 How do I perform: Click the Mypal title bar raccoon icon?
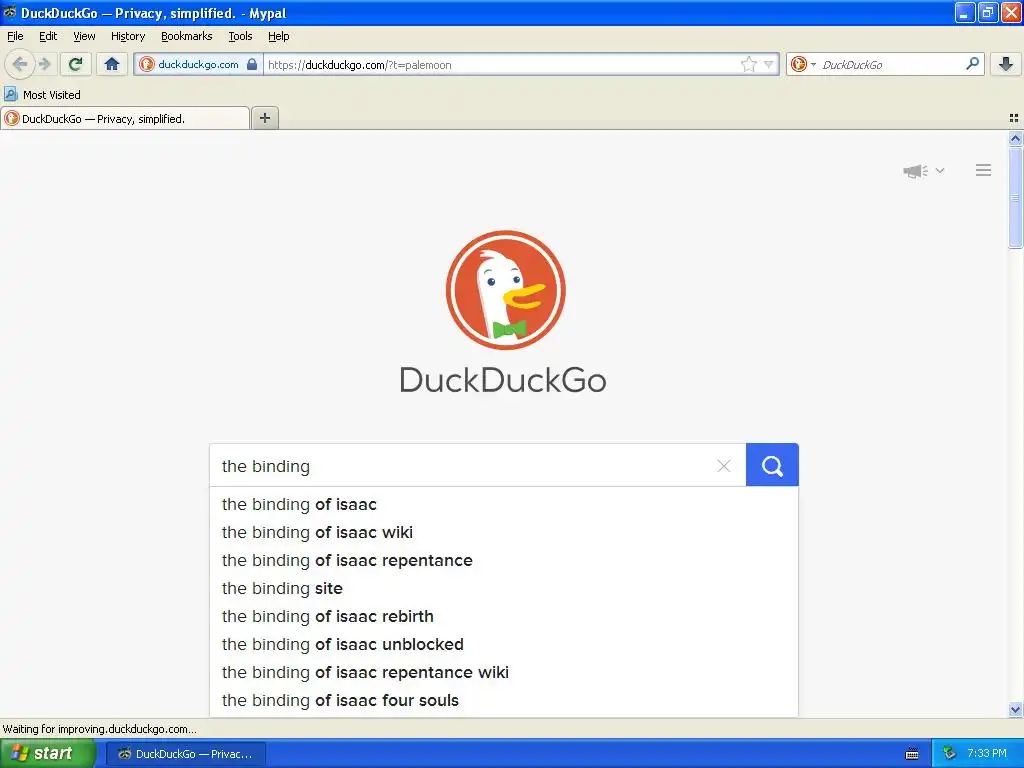[x=10, y=12]
